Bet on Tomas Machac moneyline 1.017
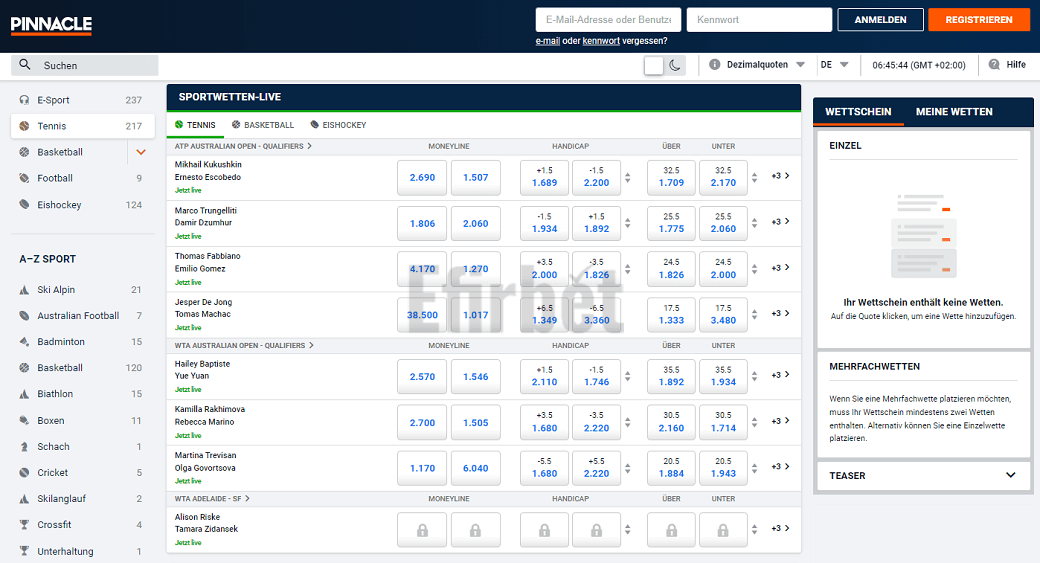This screenshot has width=1040, height=563. tap(476, 315)
